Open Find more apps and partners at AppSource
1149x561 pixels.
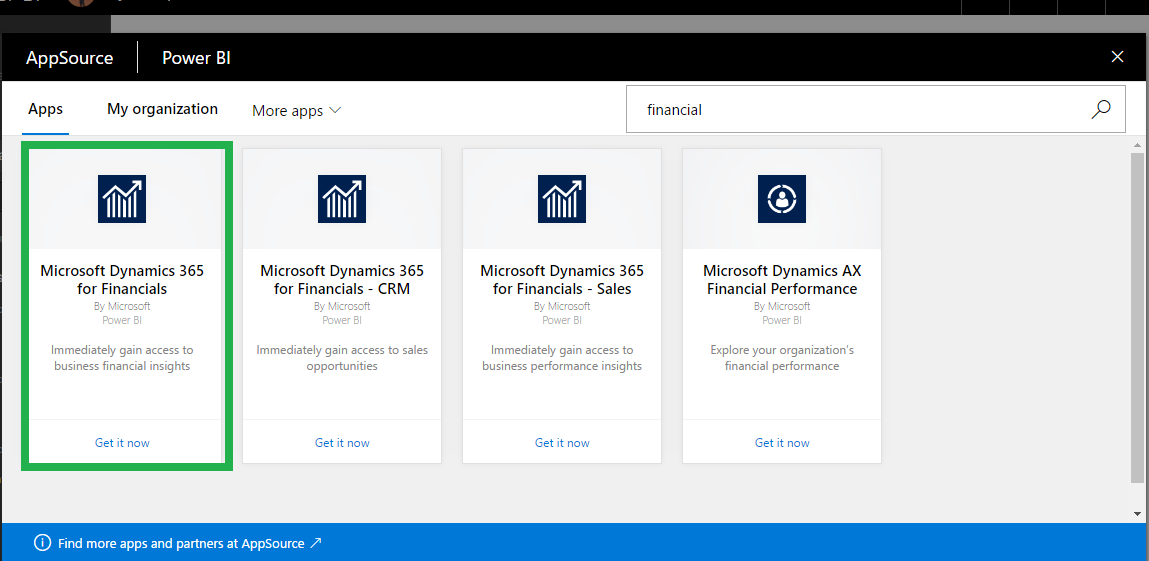coord(190,543)
